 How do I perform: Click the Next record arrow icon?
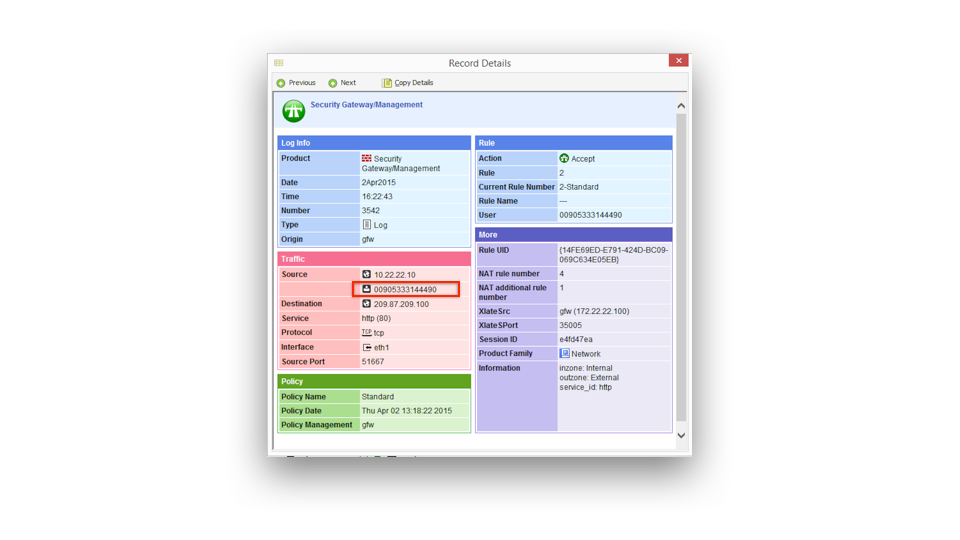[x=333, y=83]
